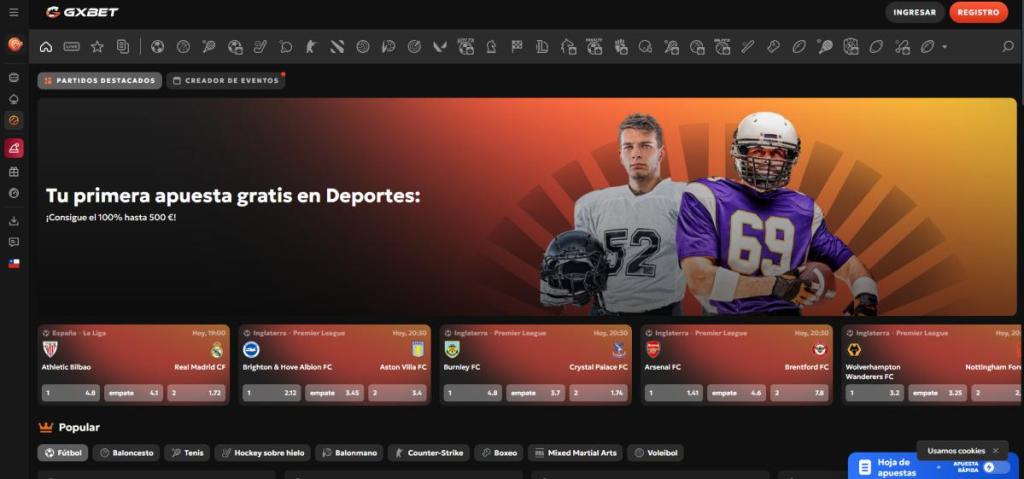The height and width of the screenshot is (479, 1024).
Task: Open live chat support icon in sidebar
Action: point(14,242)
